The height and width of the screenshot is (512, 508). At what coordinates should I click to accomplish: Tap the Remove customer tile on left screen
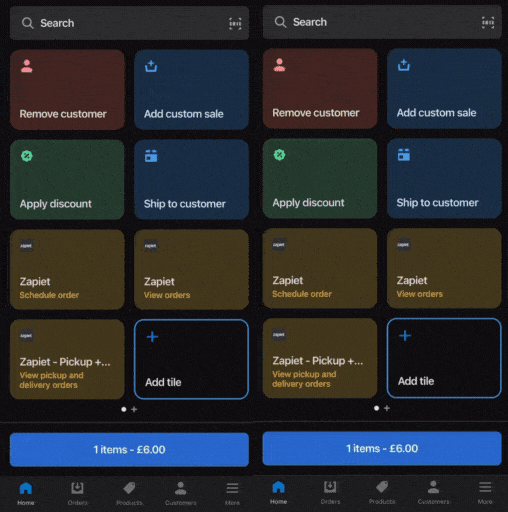tap(67, 90)
